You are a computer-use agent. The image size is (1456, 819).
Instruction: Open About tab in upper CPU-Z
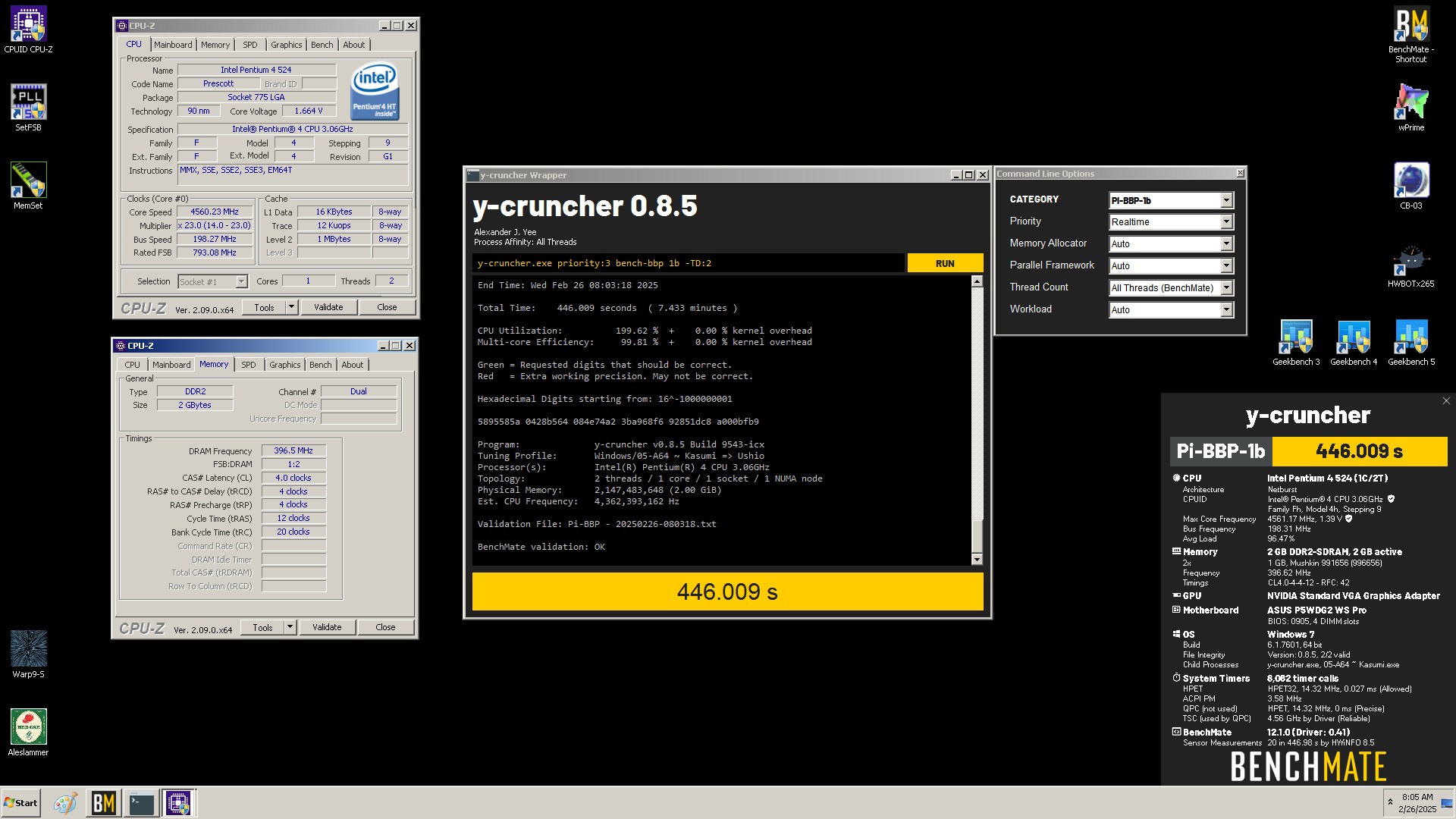coord(354,45)
